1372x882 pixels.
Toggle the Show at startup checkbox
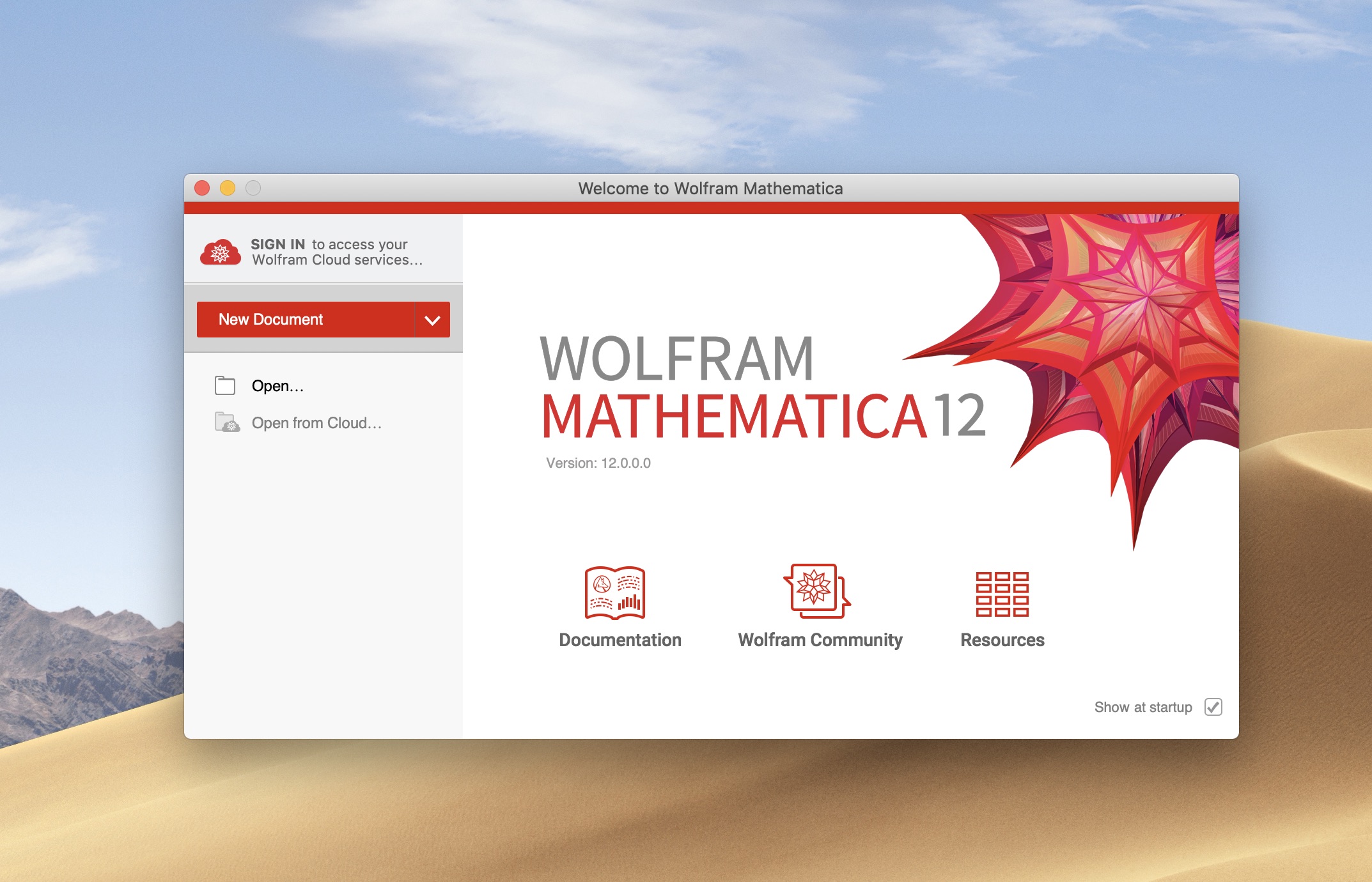click(1213, 707)
